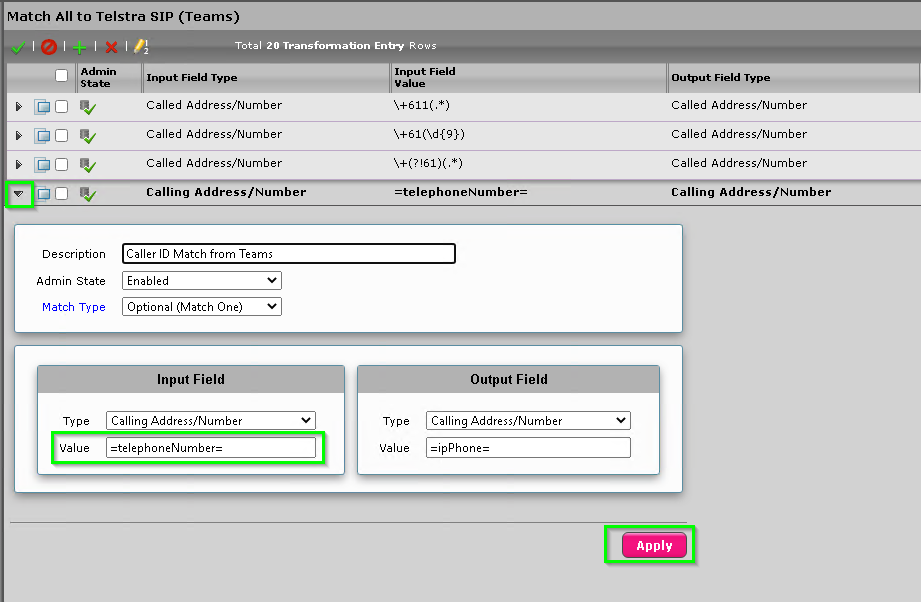921x602 pixels.
Task: Click the blue Match Type link
Action: point(73,307)
